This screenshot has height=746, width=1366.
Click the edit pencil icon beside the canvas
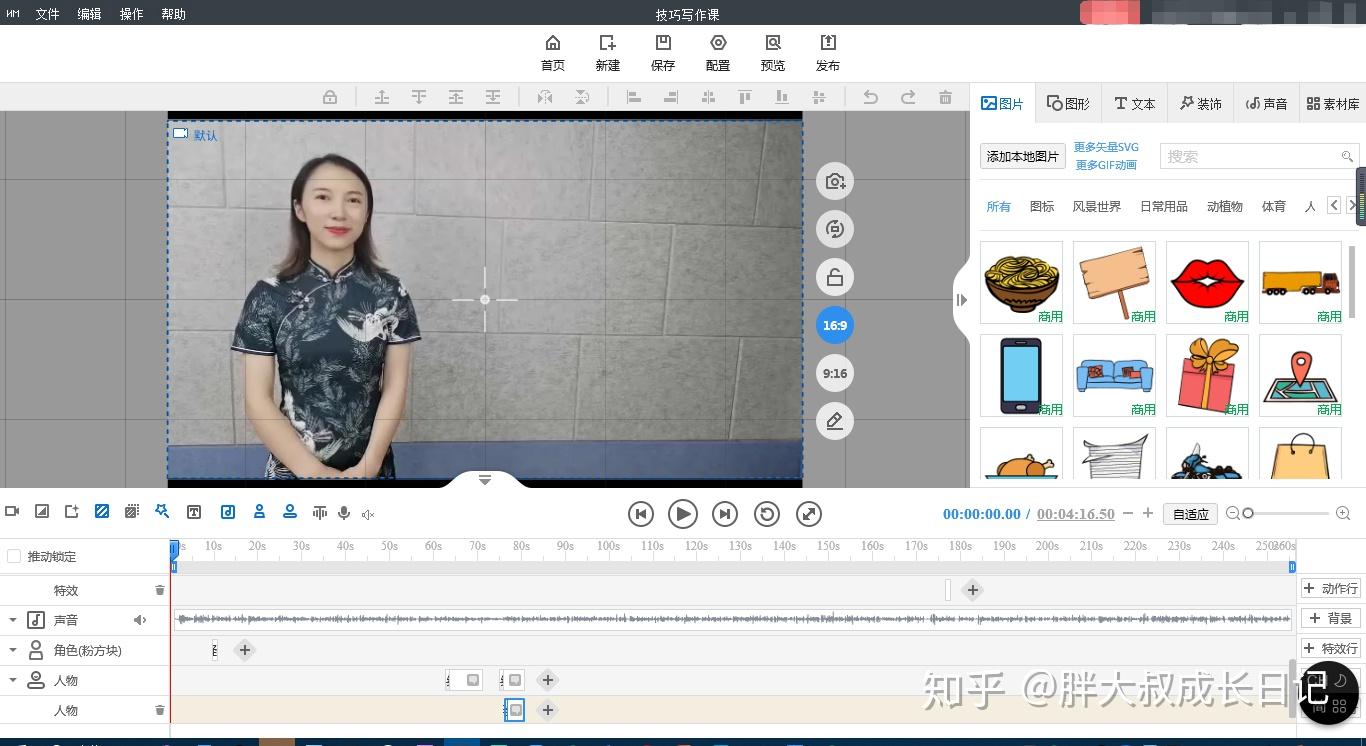click(x=835, y=421)
